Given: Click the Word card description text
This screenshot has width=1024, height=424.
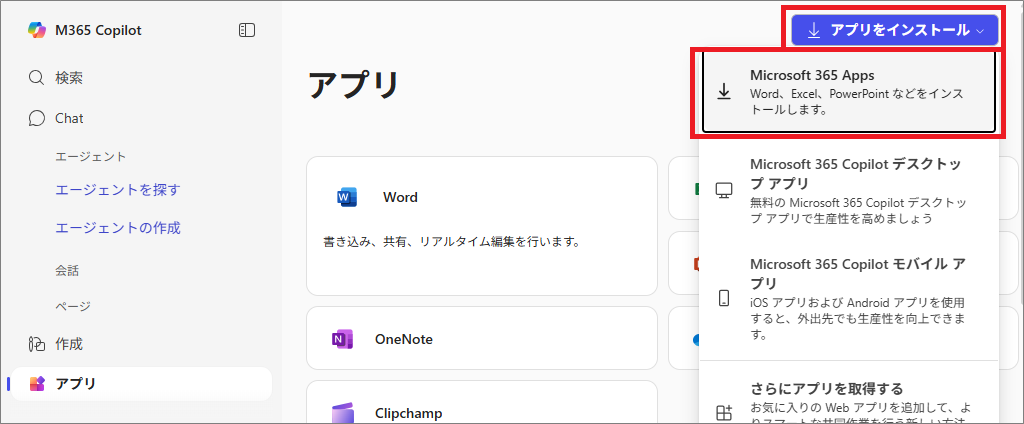Looking at the screenshot, I should tap(452, 242).
